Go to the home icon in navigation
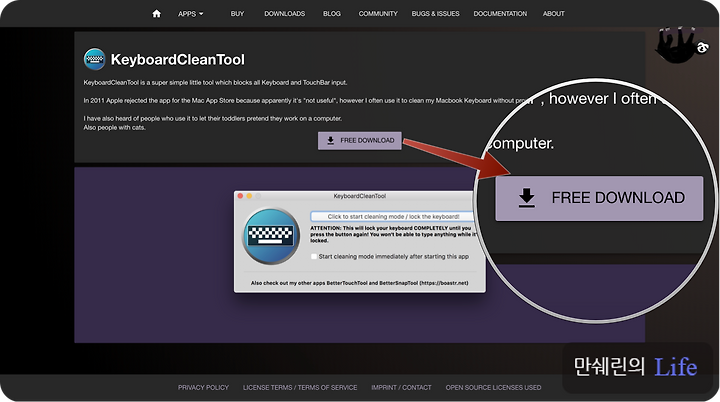 pyautogui.click(x=157, y=14)
